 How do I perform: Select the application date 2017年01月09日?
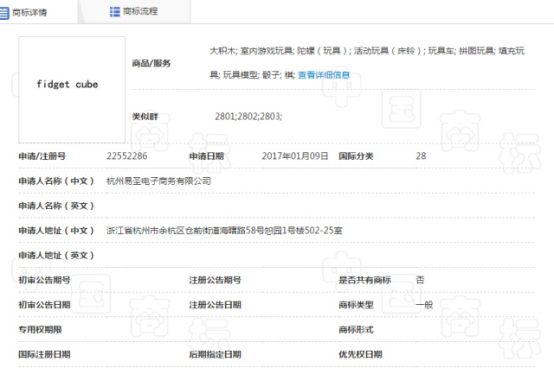coord(295,156)
